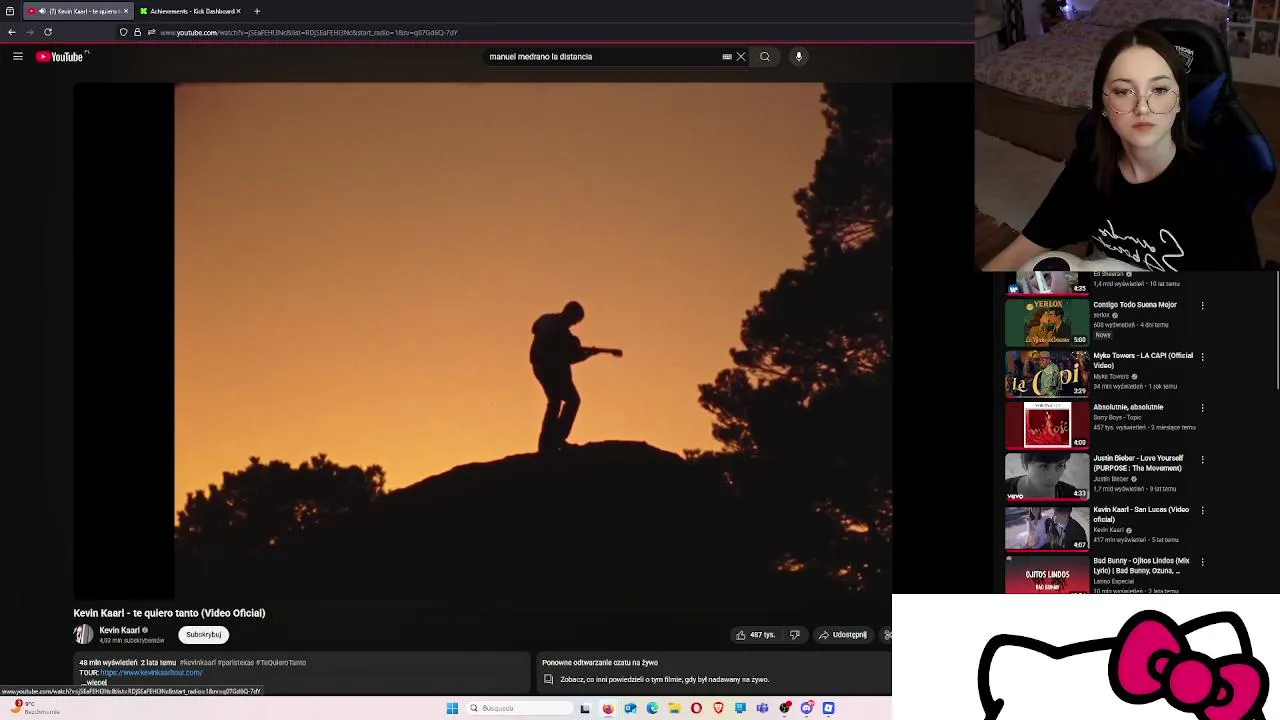Open Task View on taskbar

click(x=585, y=708)
